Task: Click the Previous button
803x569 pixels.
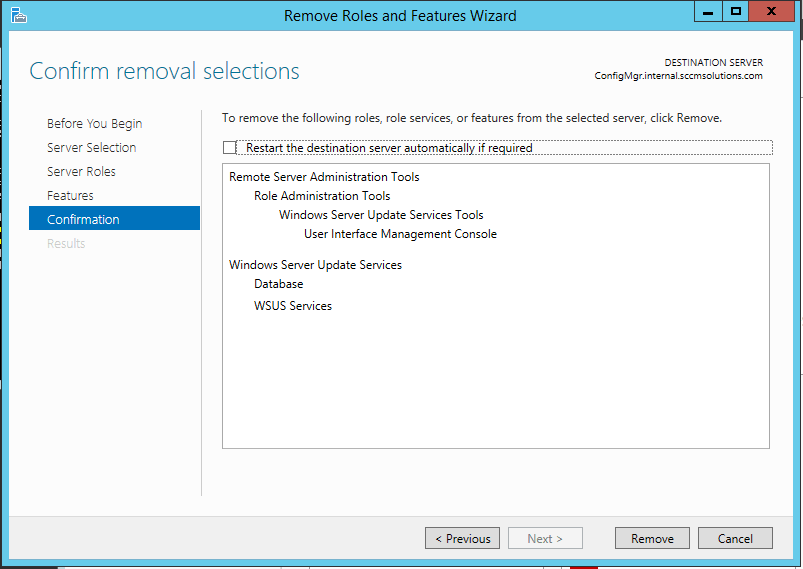Action: pyautogui.click(x=463, y=538)
